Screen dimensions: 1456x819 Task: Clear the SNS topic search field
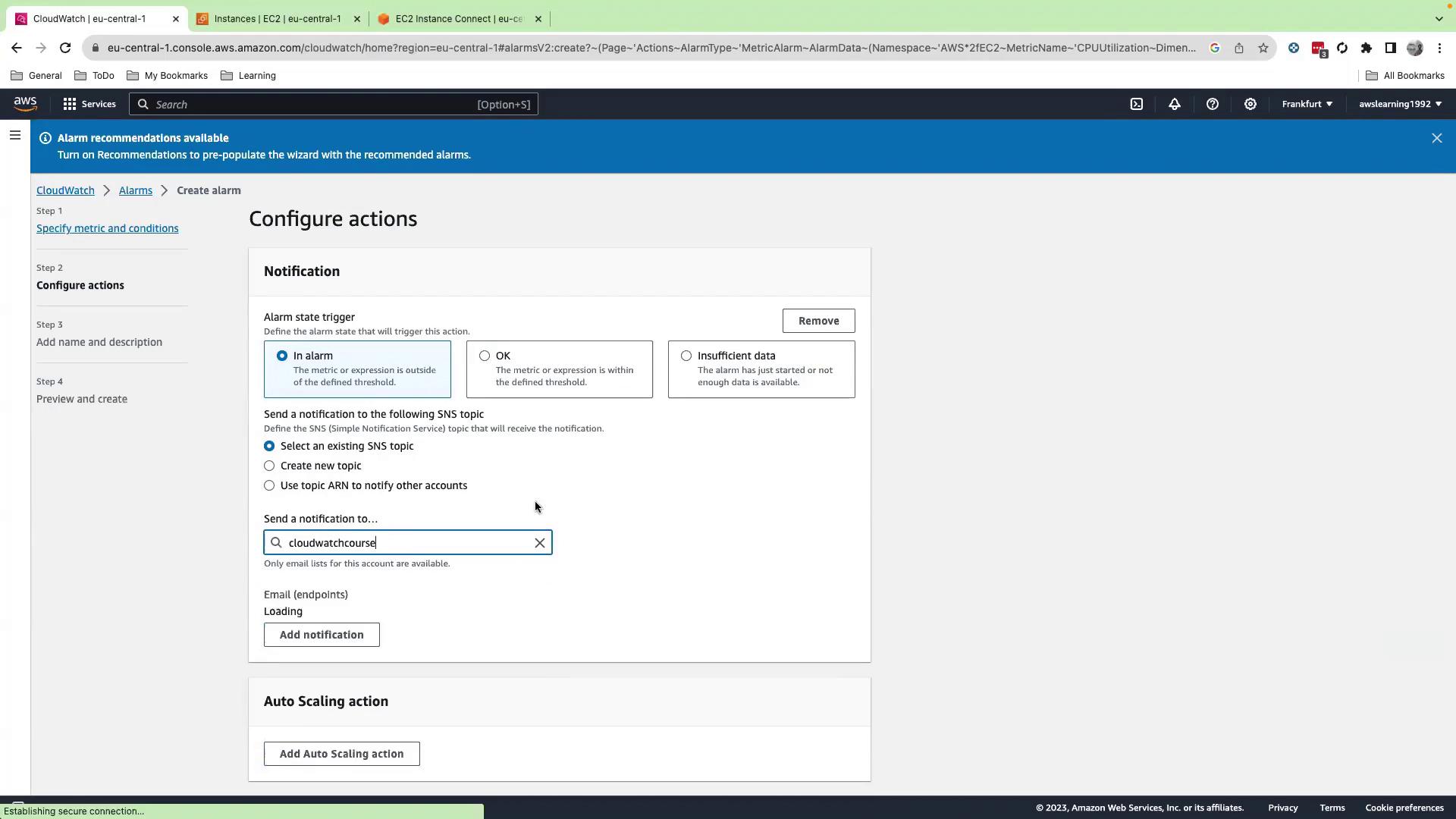tap(539, 543)
